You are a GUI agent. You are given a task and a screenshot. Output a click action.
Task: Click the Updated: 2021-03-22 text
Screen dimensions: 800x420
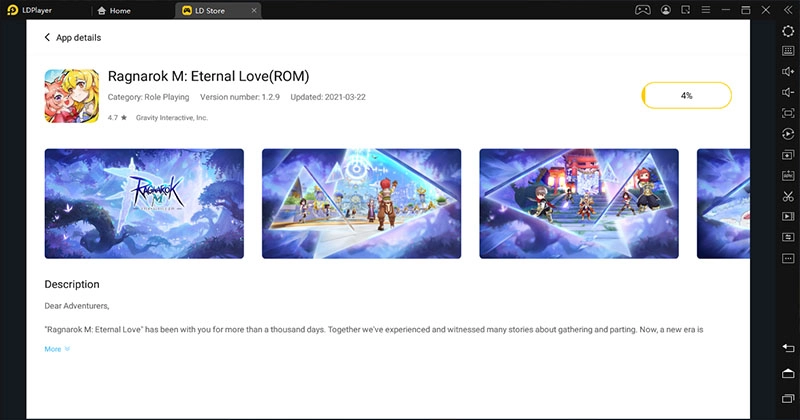tap(328, 97)
